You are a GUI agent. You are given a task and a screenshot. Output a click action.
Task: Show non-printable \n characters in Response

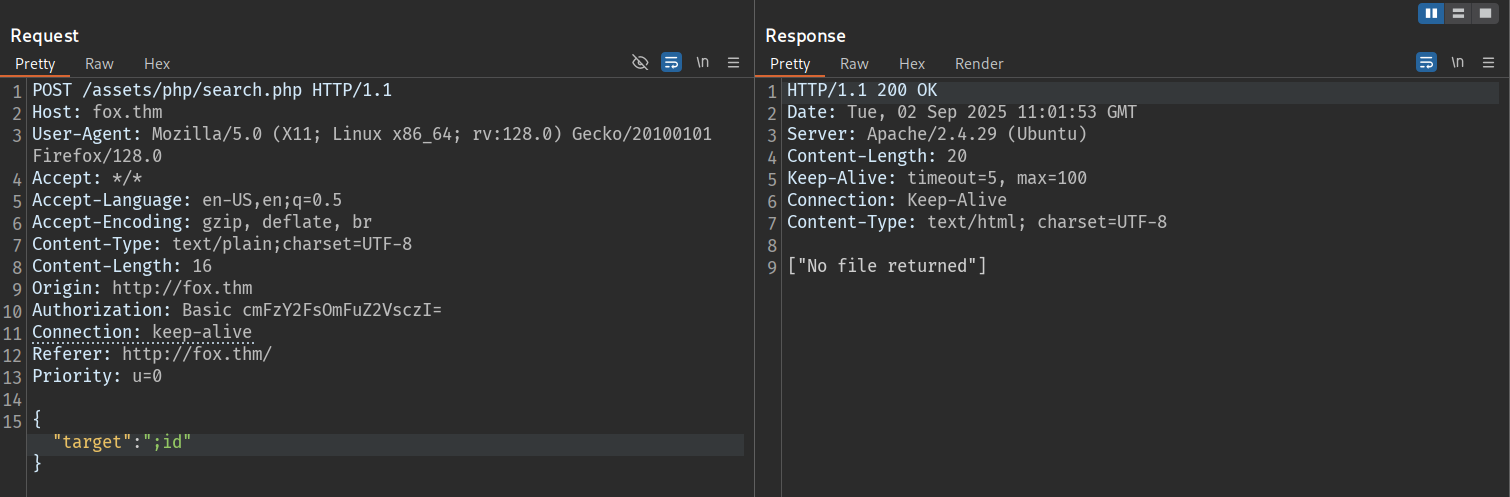tap(1458, 63)
